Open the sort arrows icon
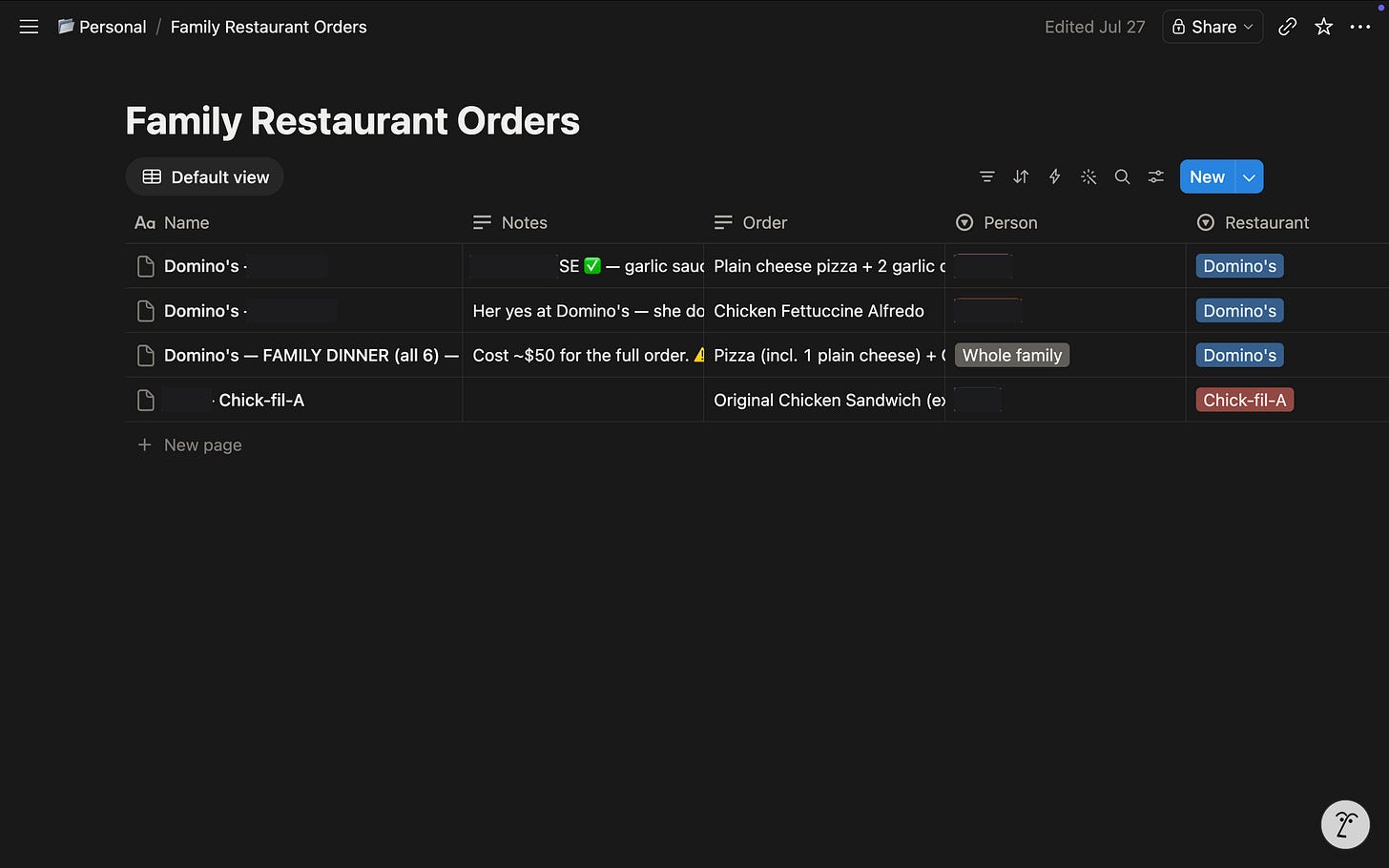 tap(1021, 176)
